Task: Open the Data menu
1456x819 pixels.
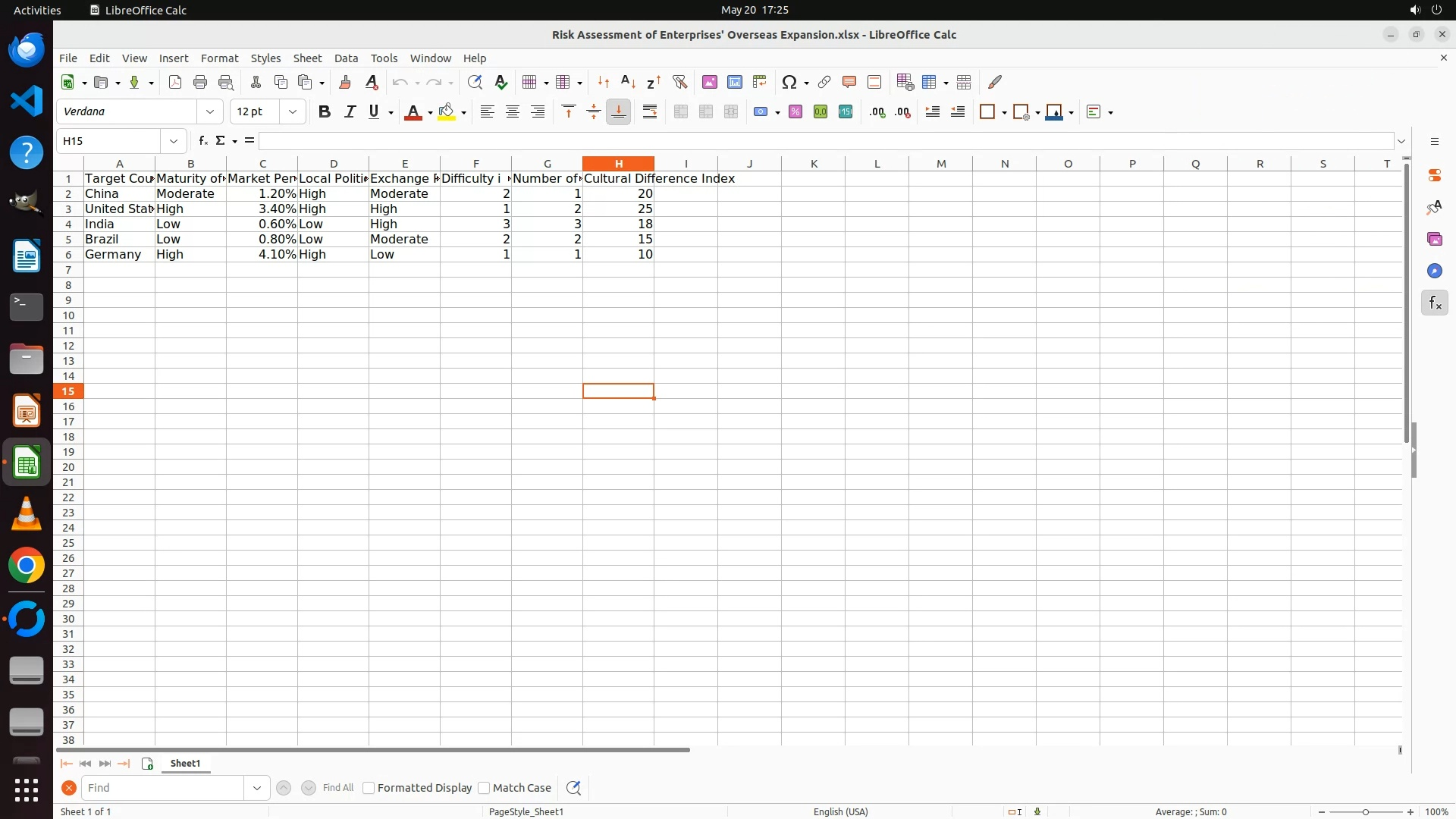Action: 346,58
